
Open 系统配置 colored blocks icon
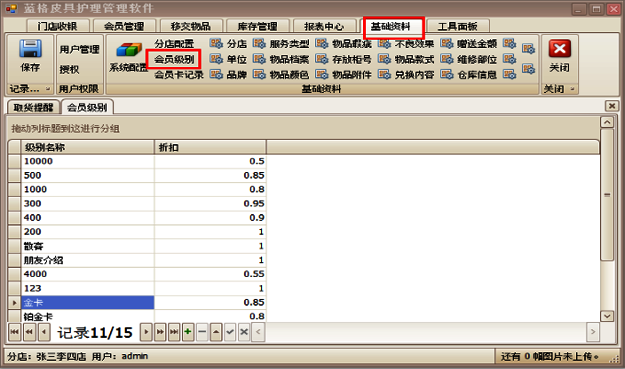click(128, 50)
